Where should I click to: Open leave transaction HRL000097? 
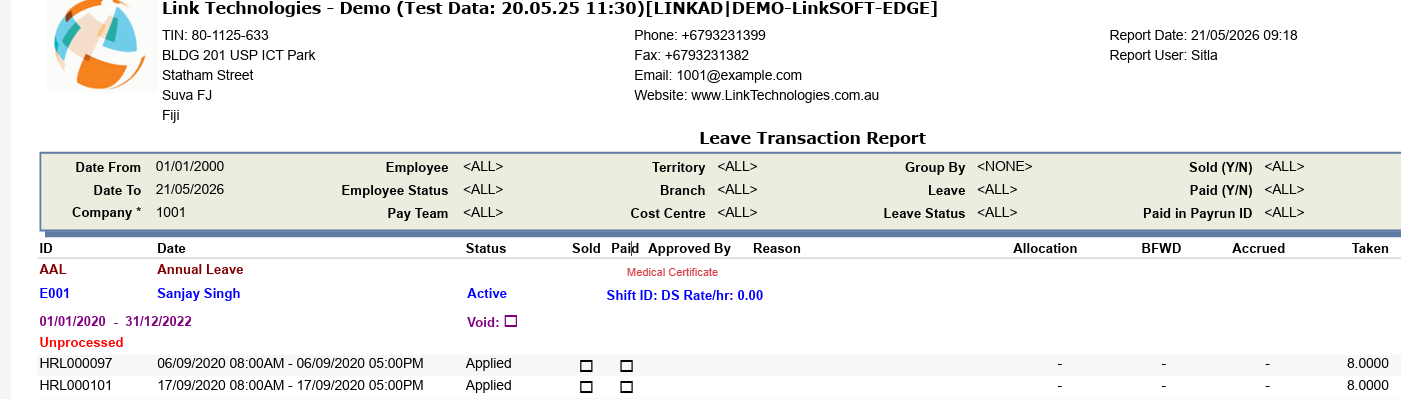(x=76, y=363)
